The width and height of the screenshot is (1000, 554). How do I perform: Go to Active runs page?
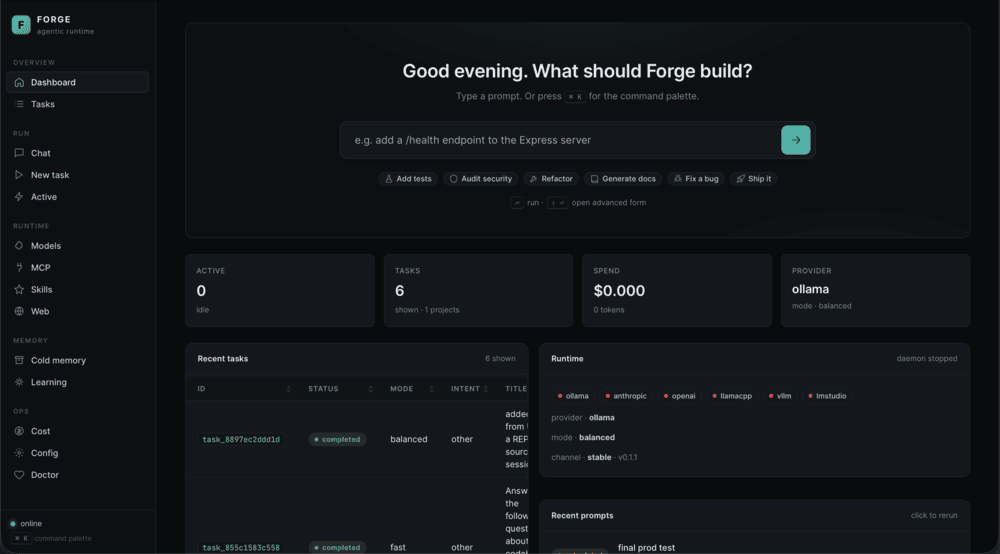pos(77,197)
